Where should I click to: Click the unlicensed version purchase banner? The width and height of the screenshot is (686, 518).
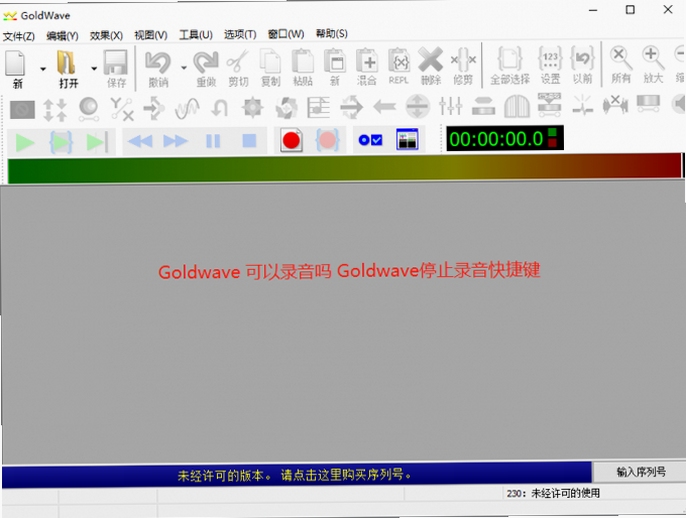click(x=297, y=475)
